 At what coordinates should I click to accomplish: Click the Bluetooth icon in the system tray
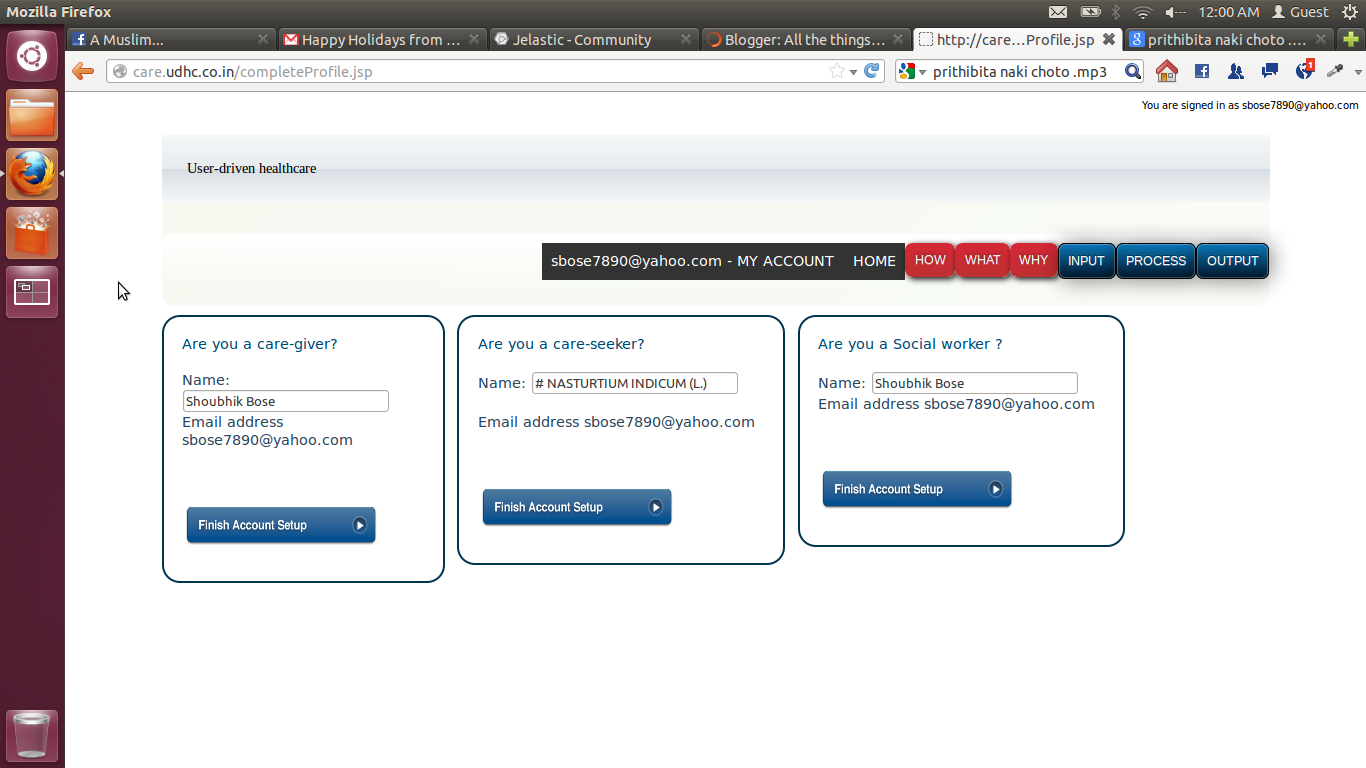pyautogui.click(x=1116, y=11)
